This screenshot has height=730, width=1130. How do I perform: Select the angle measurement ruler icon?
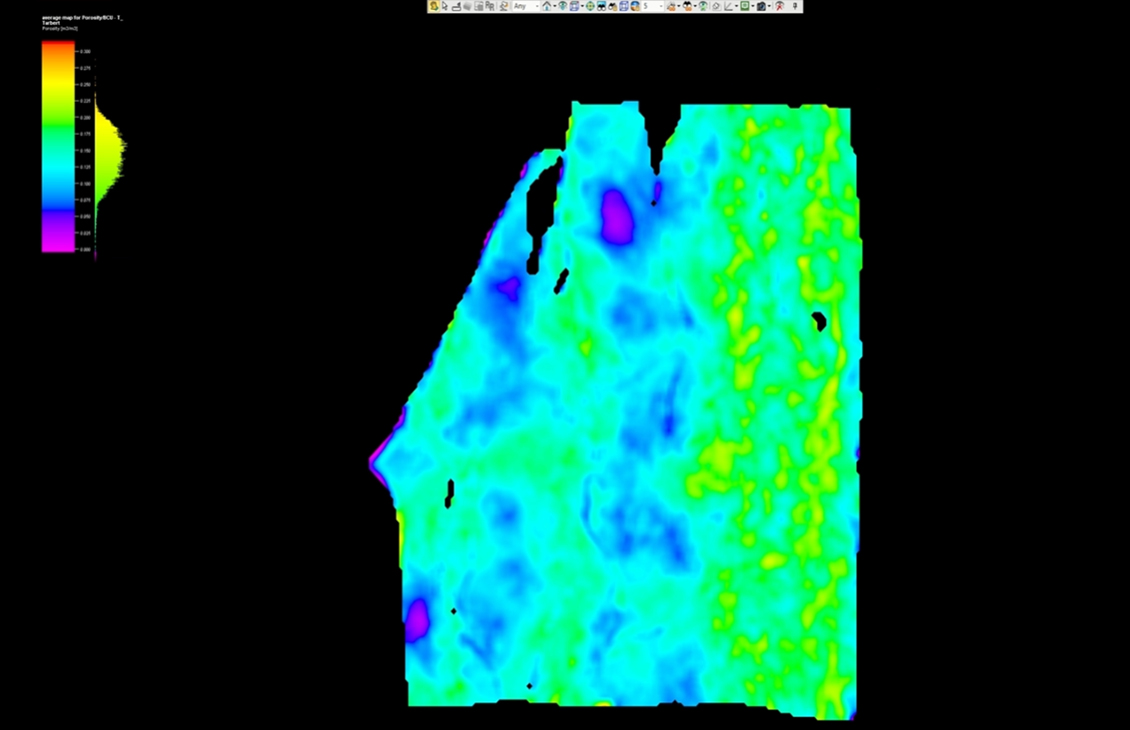(x=727, y=7)
